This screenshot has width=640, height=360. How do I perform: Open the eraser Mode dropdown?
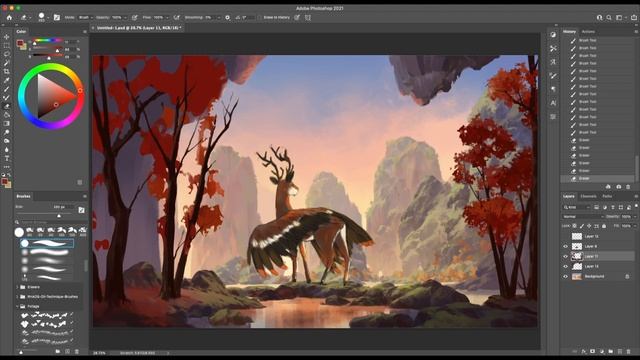(85, 18)
